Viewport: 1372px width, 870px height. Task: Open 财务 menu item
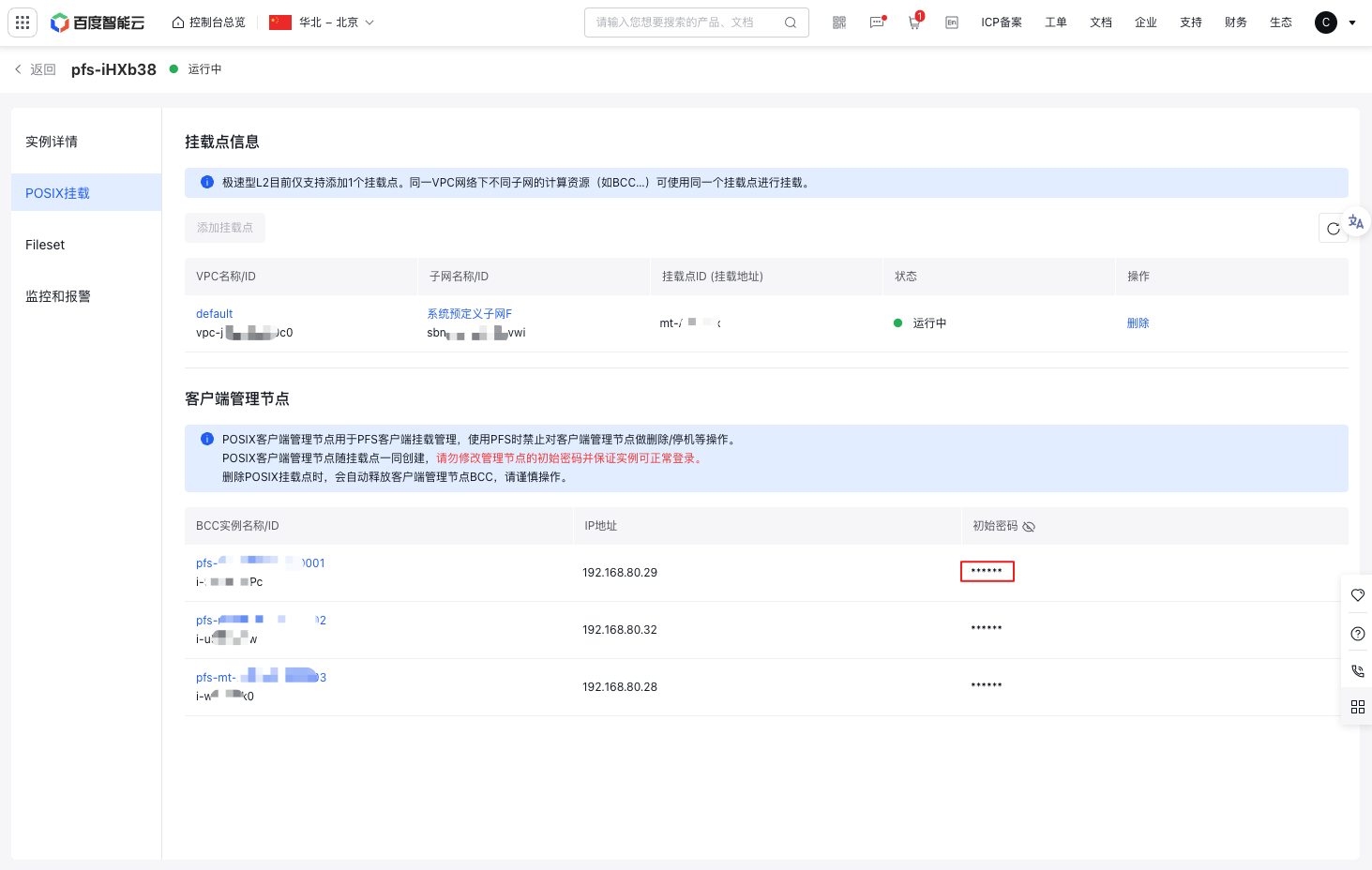(1236, 22)
